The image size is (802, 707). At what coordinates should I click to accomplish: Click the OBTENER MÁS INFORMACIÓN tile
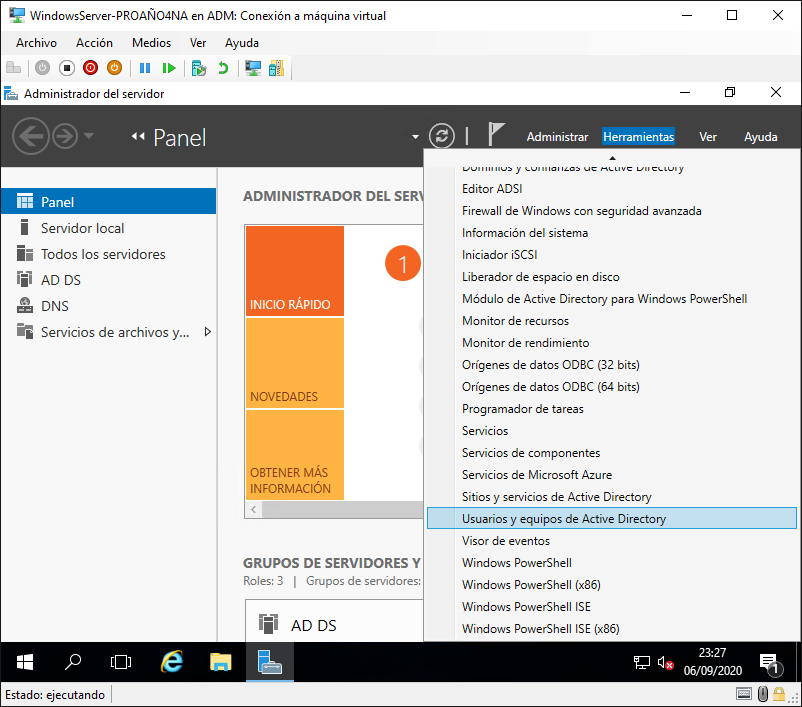pos(295,455)
